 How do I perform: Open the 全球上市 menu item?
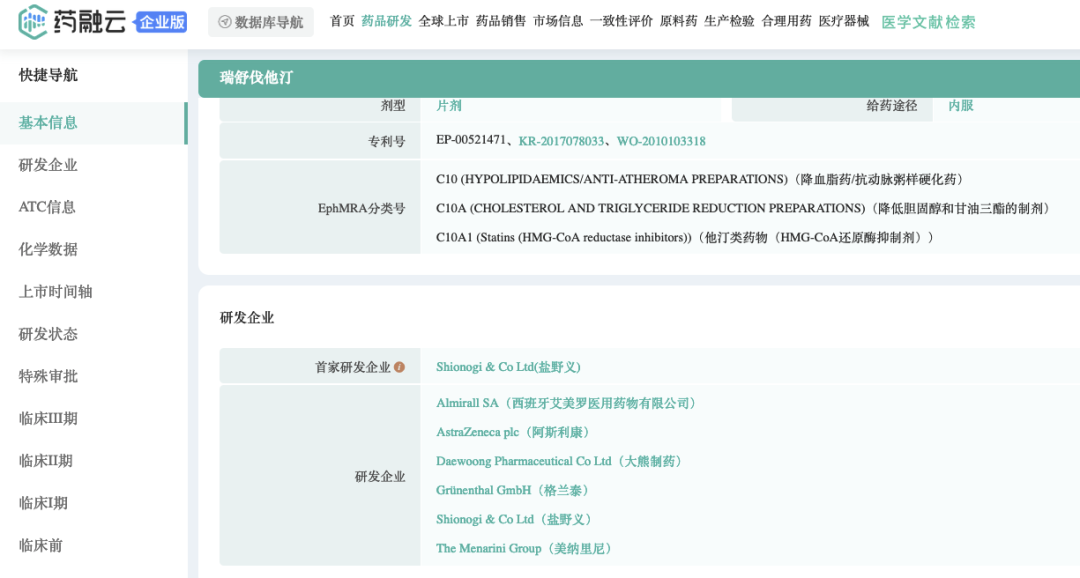[x=444, y=21]
